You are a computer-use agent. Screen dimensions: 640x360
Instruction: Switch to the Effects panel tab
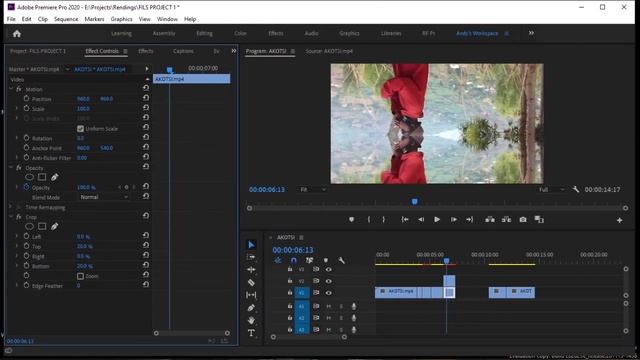(x=146, y=51)
